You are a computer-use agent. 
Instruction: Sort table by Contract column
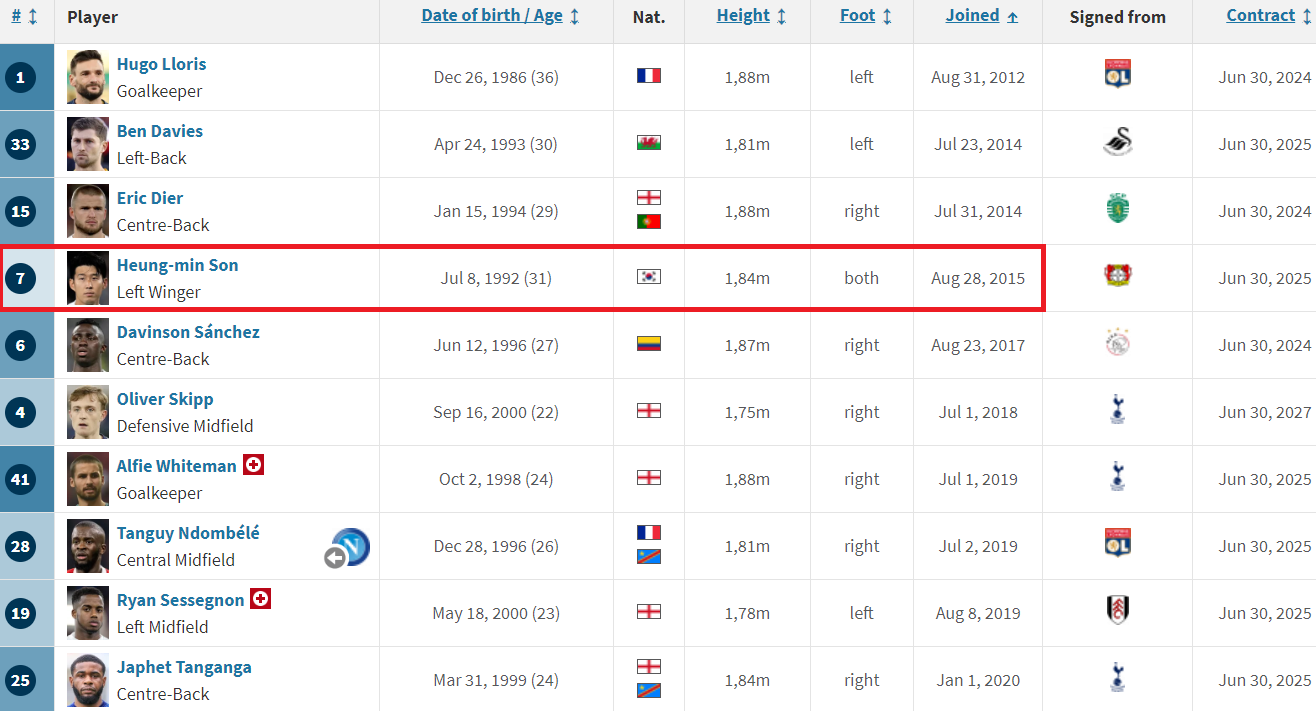click(x=1260, y=16)
